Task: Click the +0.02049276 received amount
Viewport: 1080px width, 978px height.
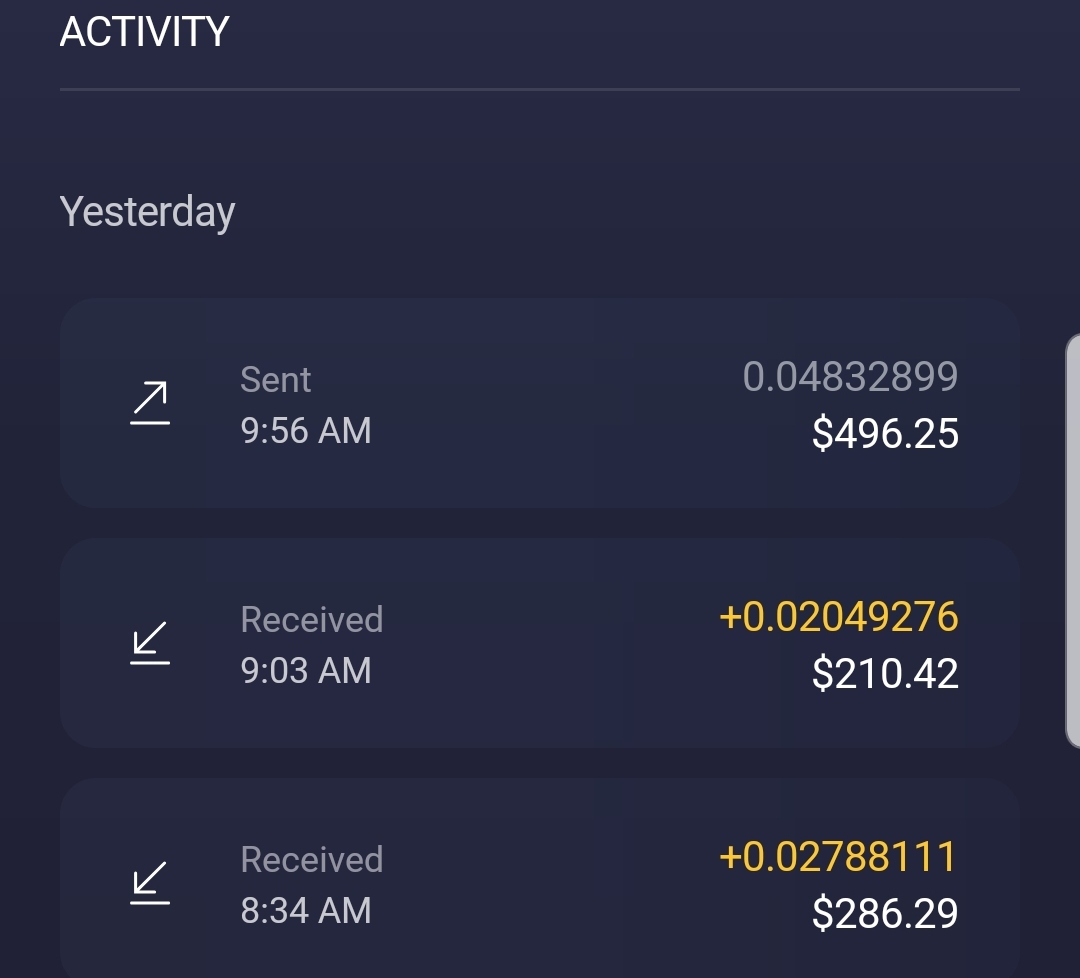Action: (838, 617)
